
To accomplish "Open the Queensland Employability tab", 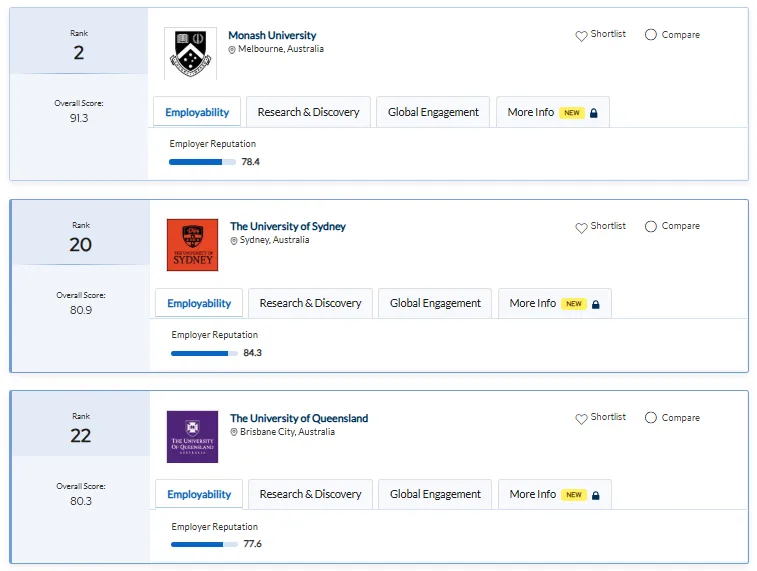I will pos(199,494).
